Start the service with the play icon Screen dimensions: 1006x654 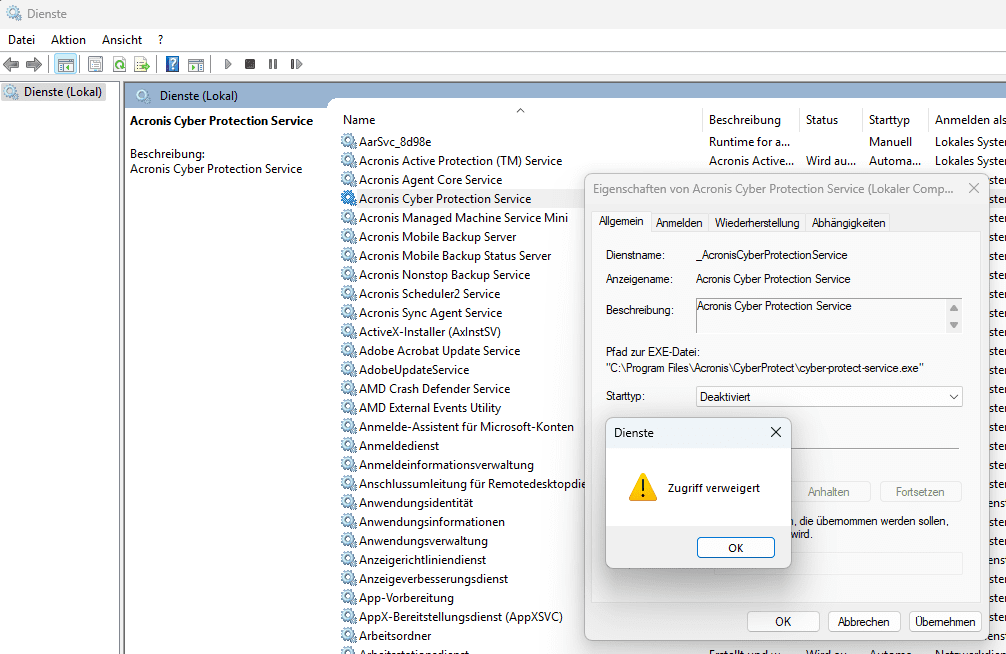coord(228,64)
